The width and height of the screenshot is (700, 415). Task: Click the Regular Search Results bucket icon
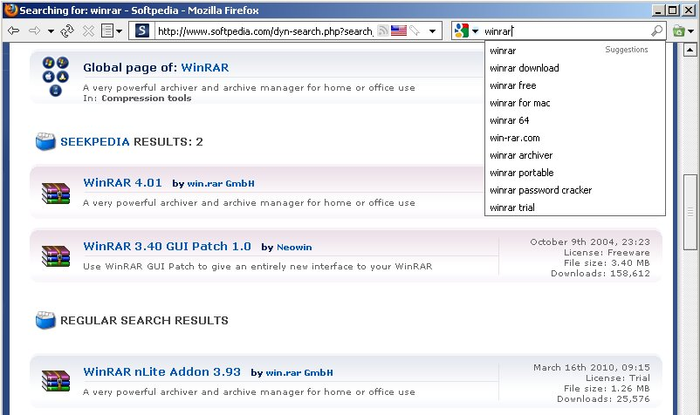click(x=46, y=320)
